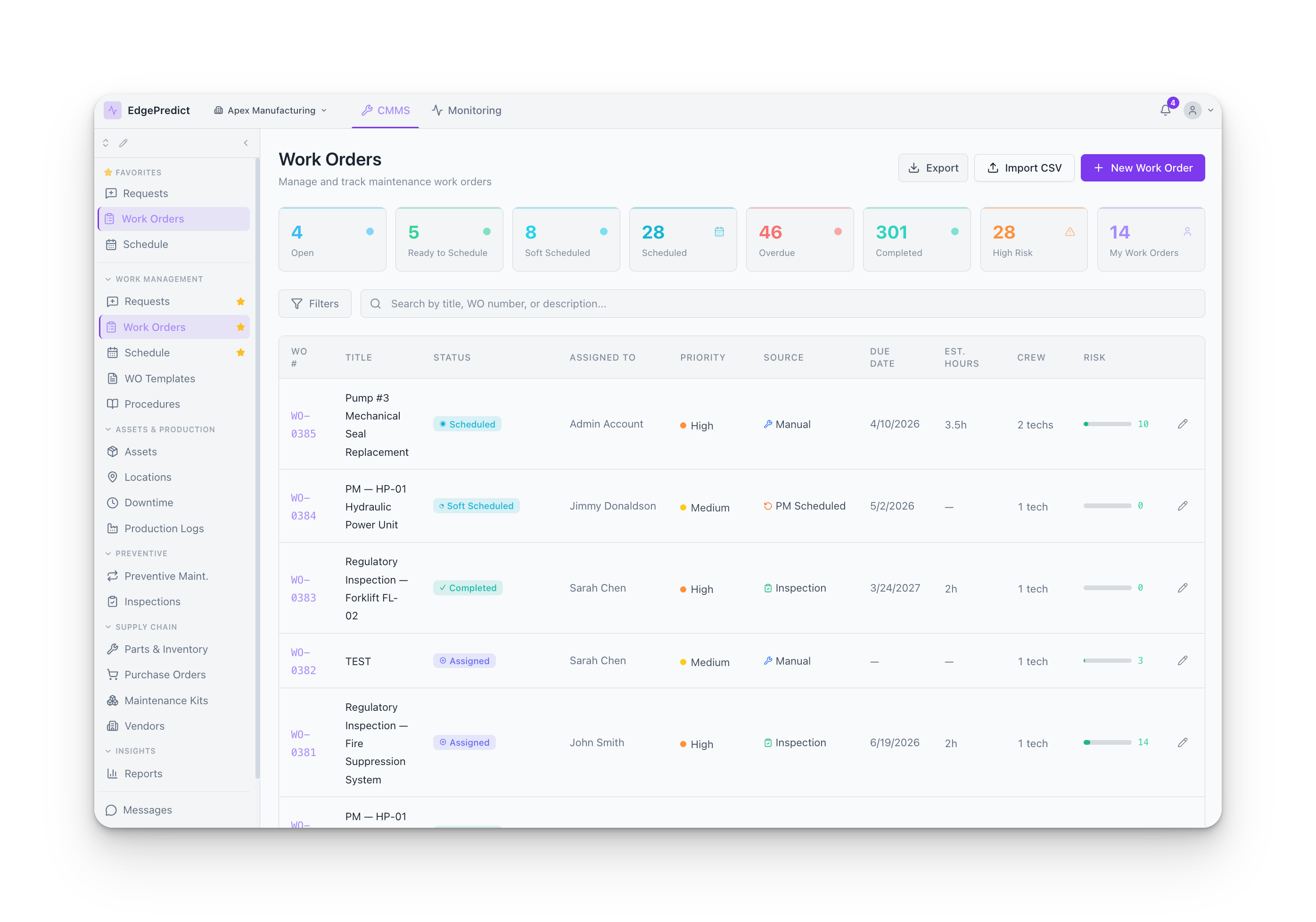Click the Downtime clock icon

[x=113, y=502]
